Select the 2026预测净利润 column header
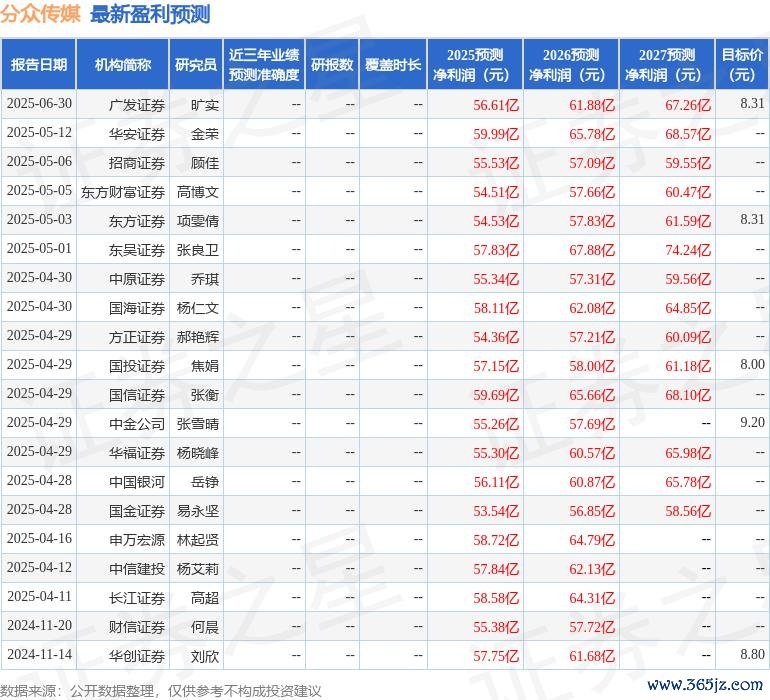 point(571,64)
